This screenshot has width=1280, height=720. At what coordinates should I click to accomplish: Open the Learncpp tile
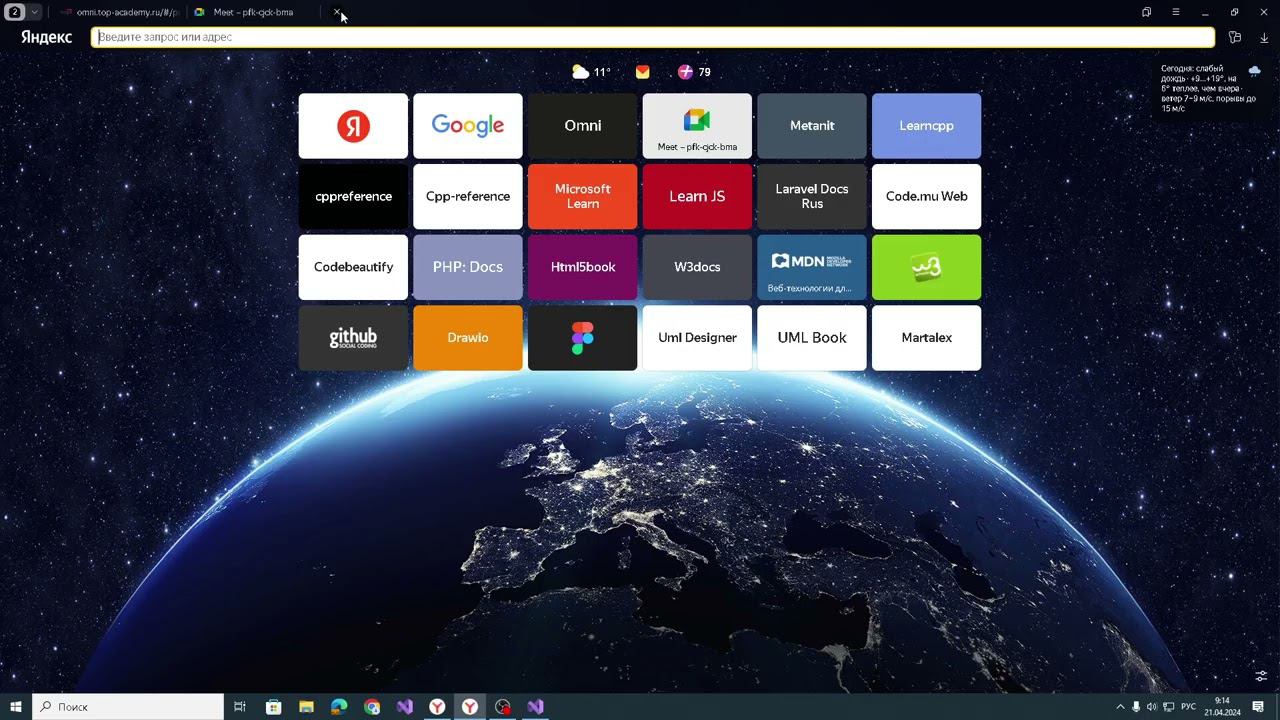point(926,126)
